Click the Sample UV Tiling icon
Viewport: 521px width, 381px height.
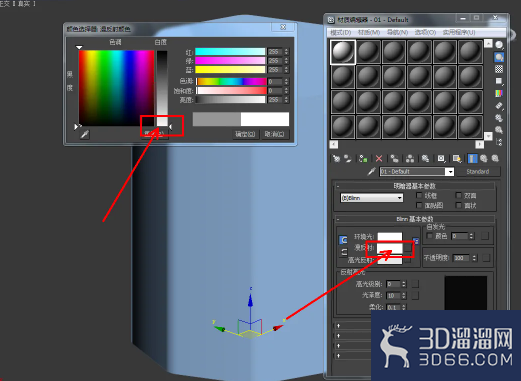pos(499,81)
